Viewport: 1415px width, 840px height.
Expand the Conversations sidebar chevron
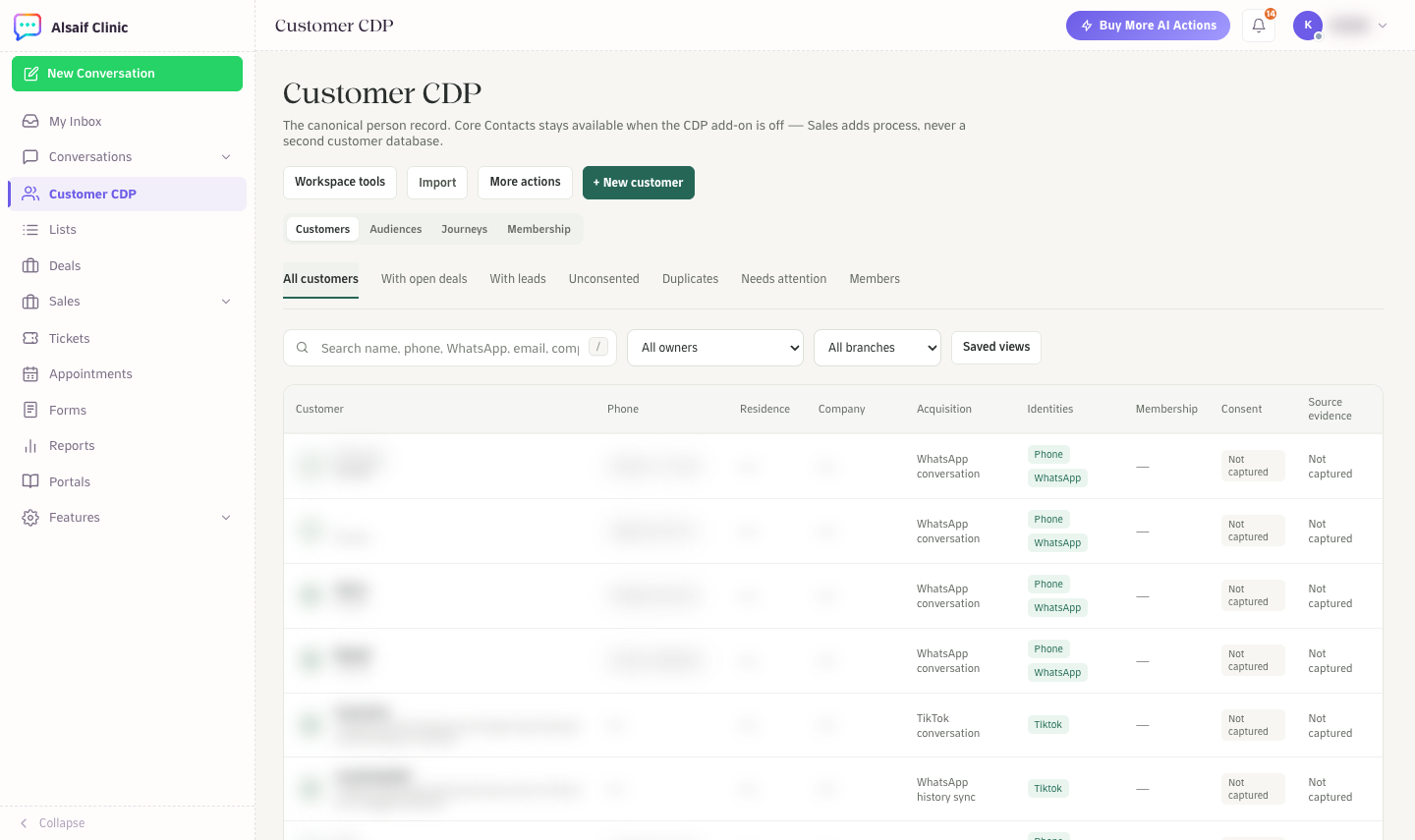[x=226, y=157]
